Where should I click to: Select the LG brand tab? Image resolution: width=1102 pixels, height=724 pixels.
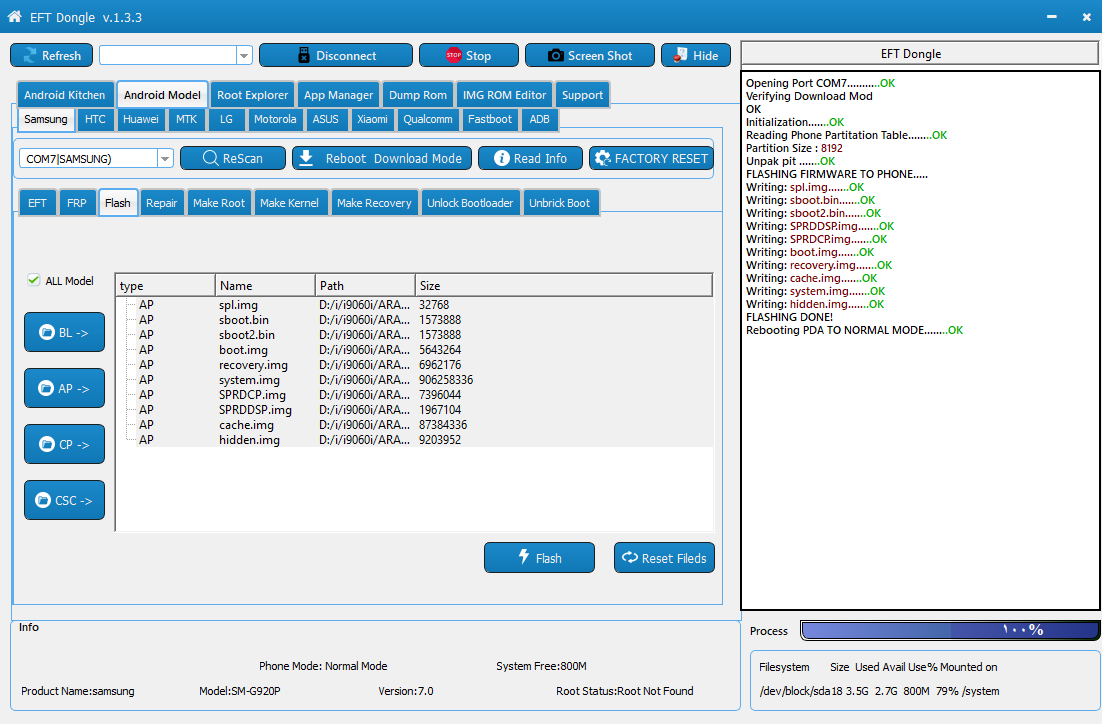click(226, 119)
